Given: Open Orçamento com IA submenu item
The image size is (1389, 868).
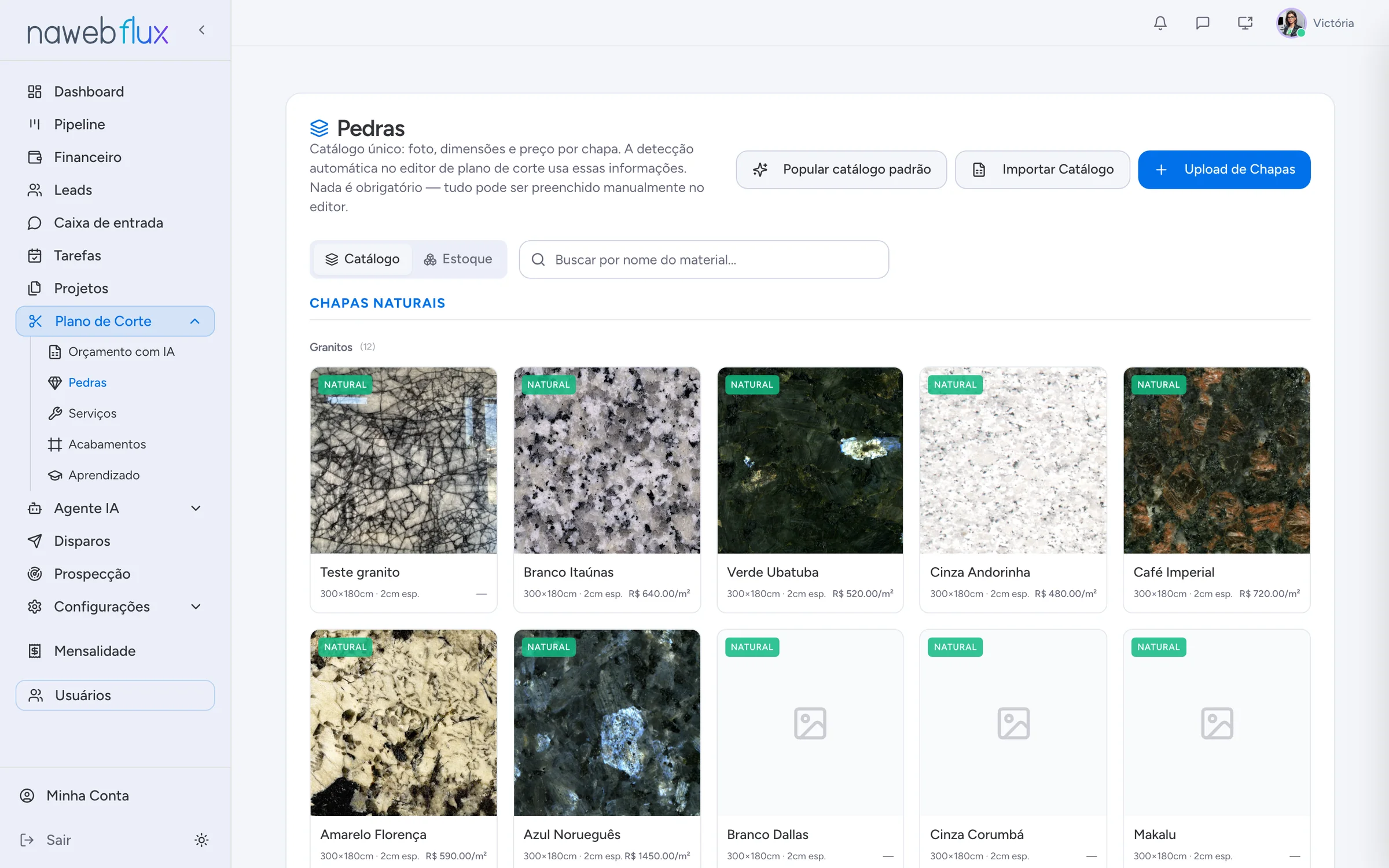Looking at the screenshot, I should [112, 352].
